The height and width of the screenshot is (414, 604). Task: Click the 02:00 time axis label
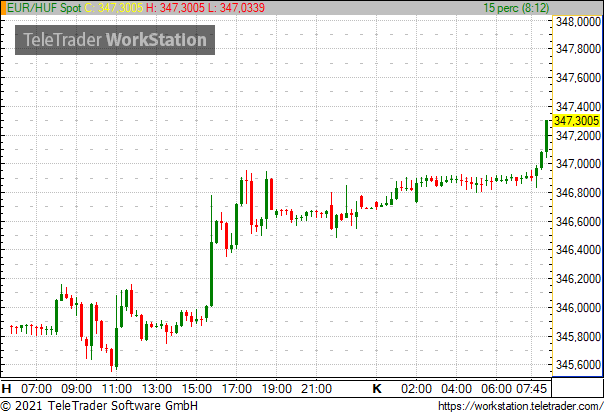point(416,389)
